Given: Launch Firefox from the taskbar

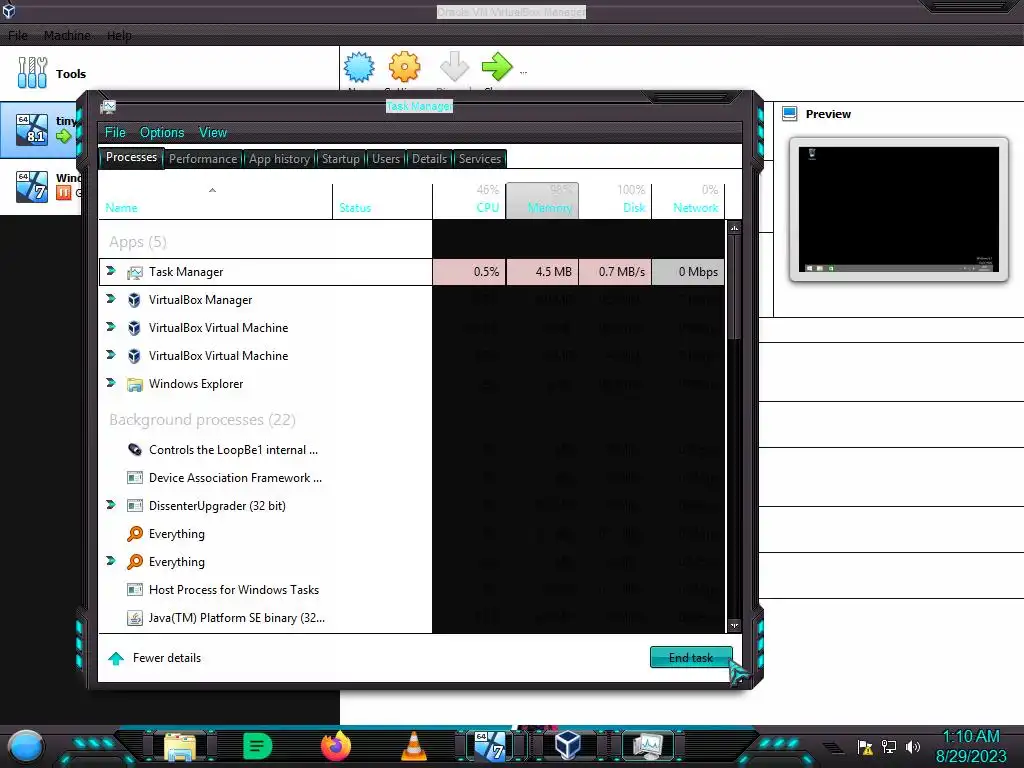Looking at the screenshot, I should pos(336,746).
